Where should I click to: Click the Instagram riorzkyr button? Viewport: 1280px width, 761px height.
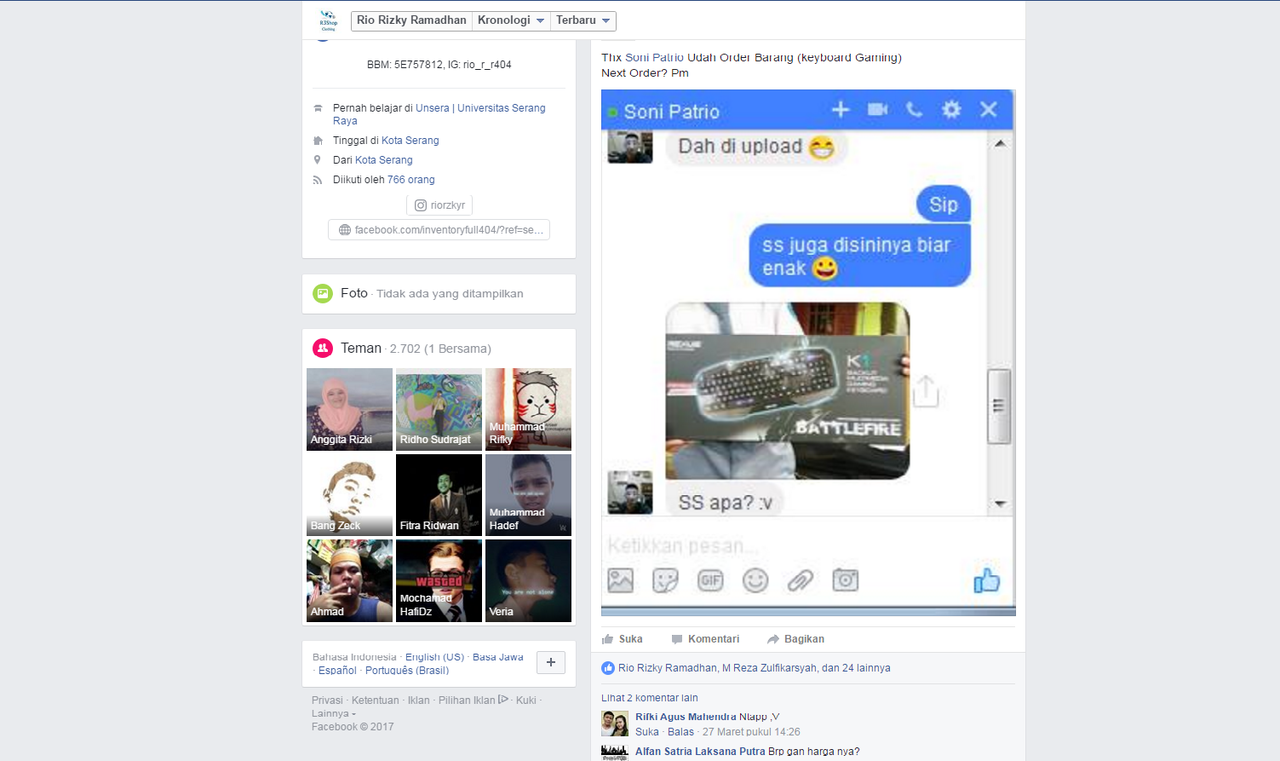coord(439,205)
